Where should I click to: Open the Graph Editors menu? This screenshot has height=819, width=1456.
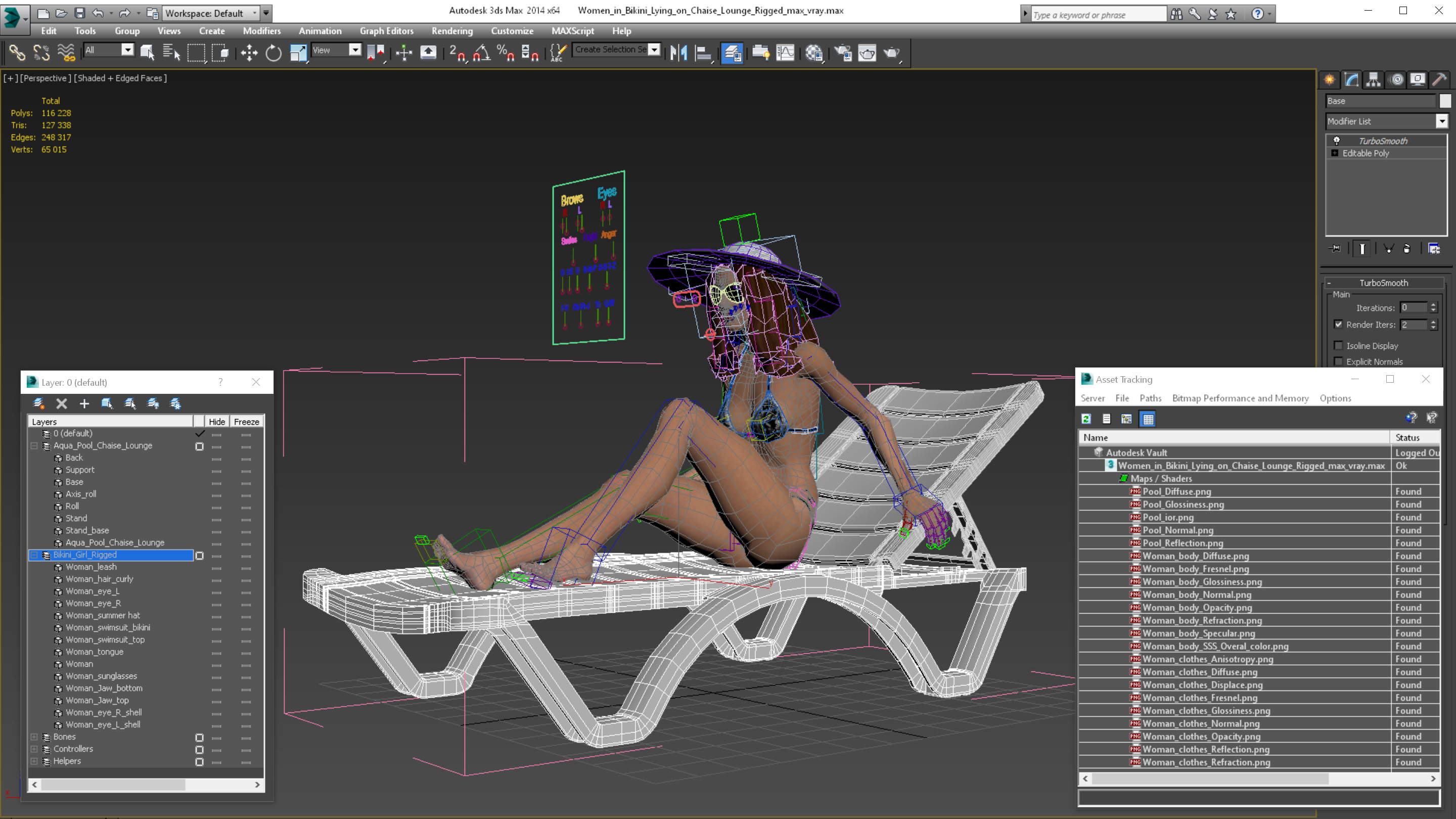click(387, 31)
